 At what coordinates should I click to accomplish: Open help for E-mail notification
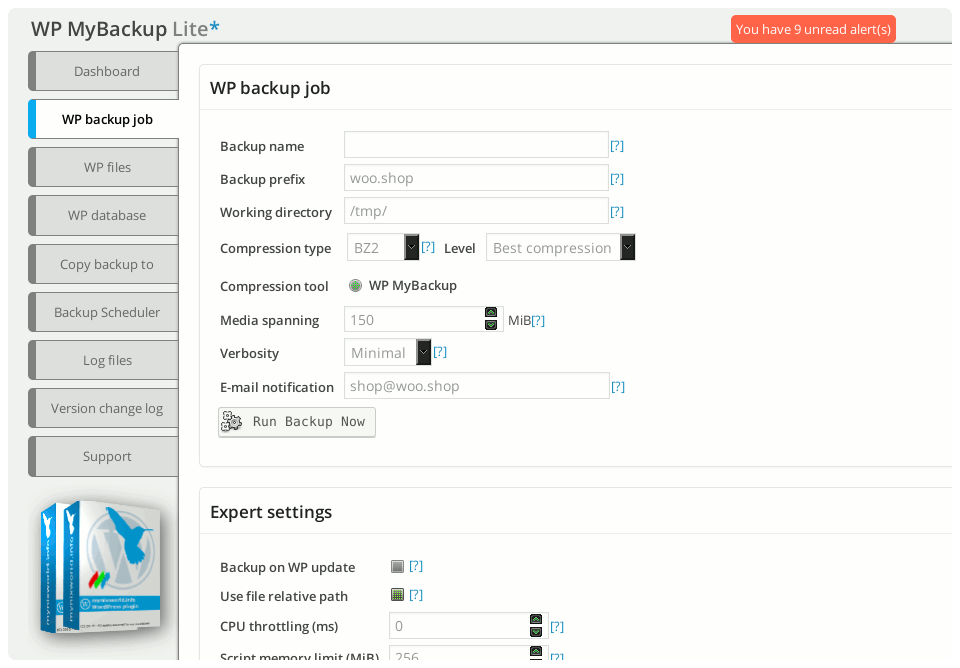pos(618,387)
